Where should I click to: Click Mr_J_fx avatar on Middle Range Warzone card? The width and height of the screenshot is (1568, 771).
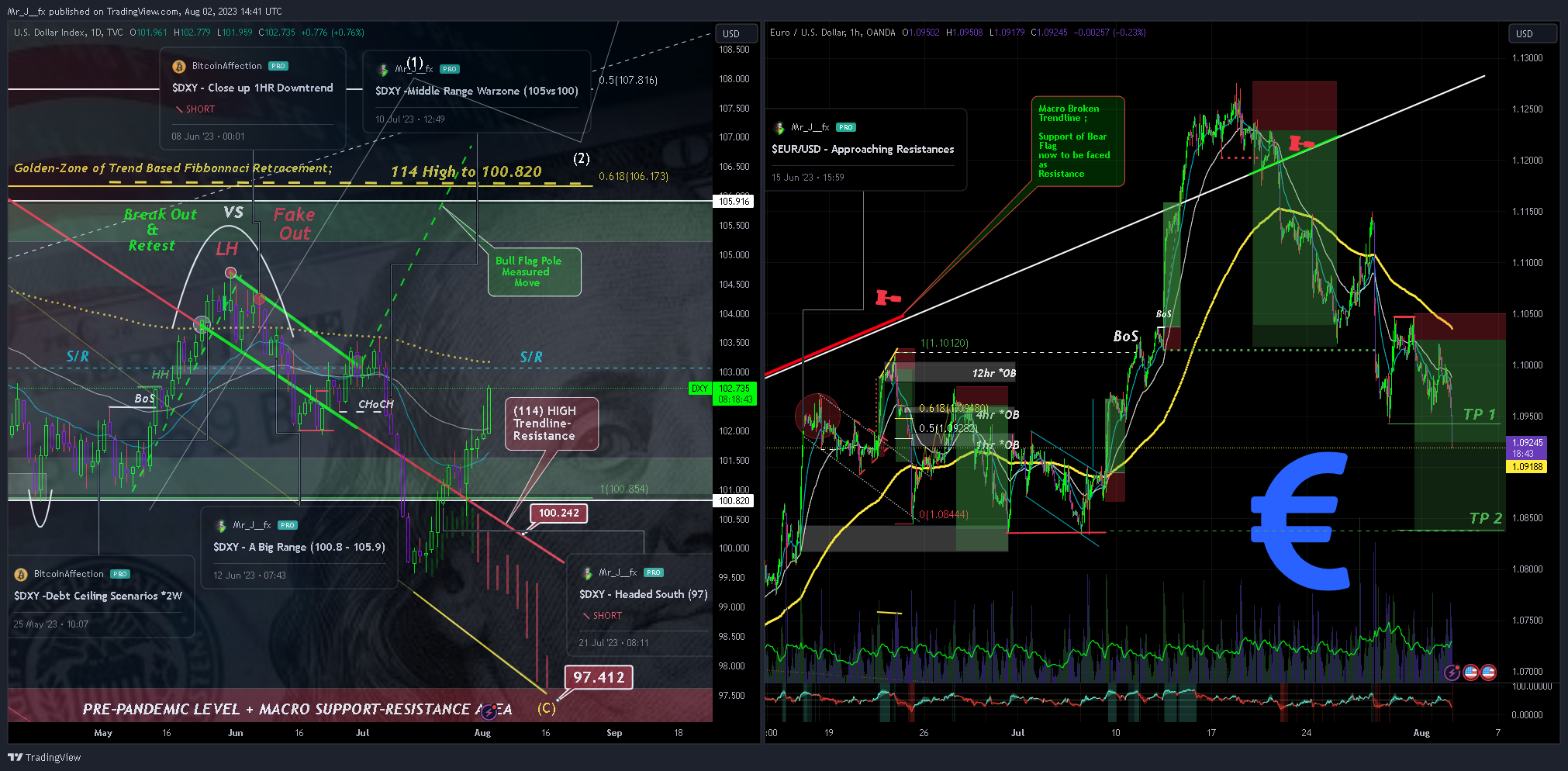[x=382, y=70]
